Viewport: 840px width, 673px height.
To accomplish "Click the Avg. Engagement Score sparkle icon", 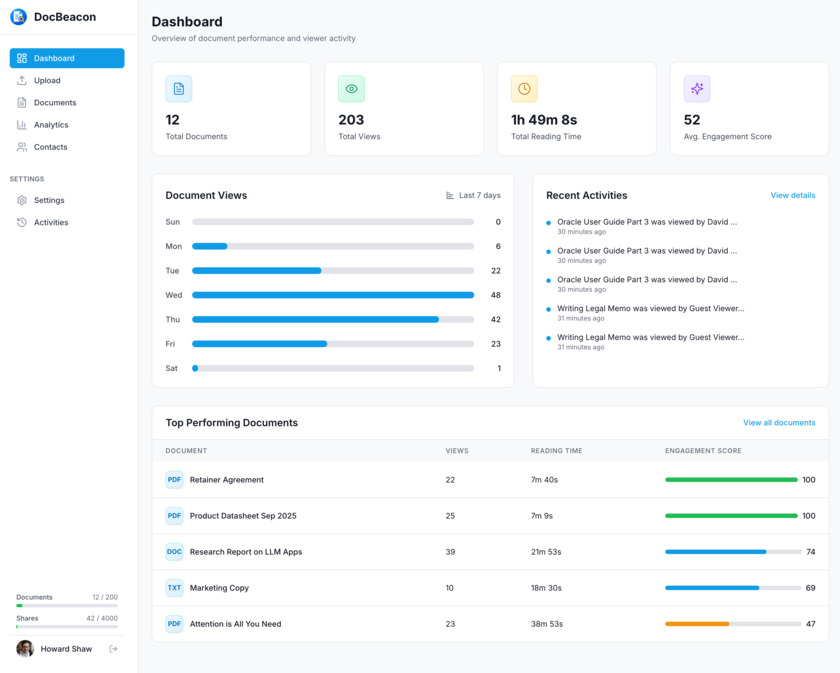I will tap(697, 89).
